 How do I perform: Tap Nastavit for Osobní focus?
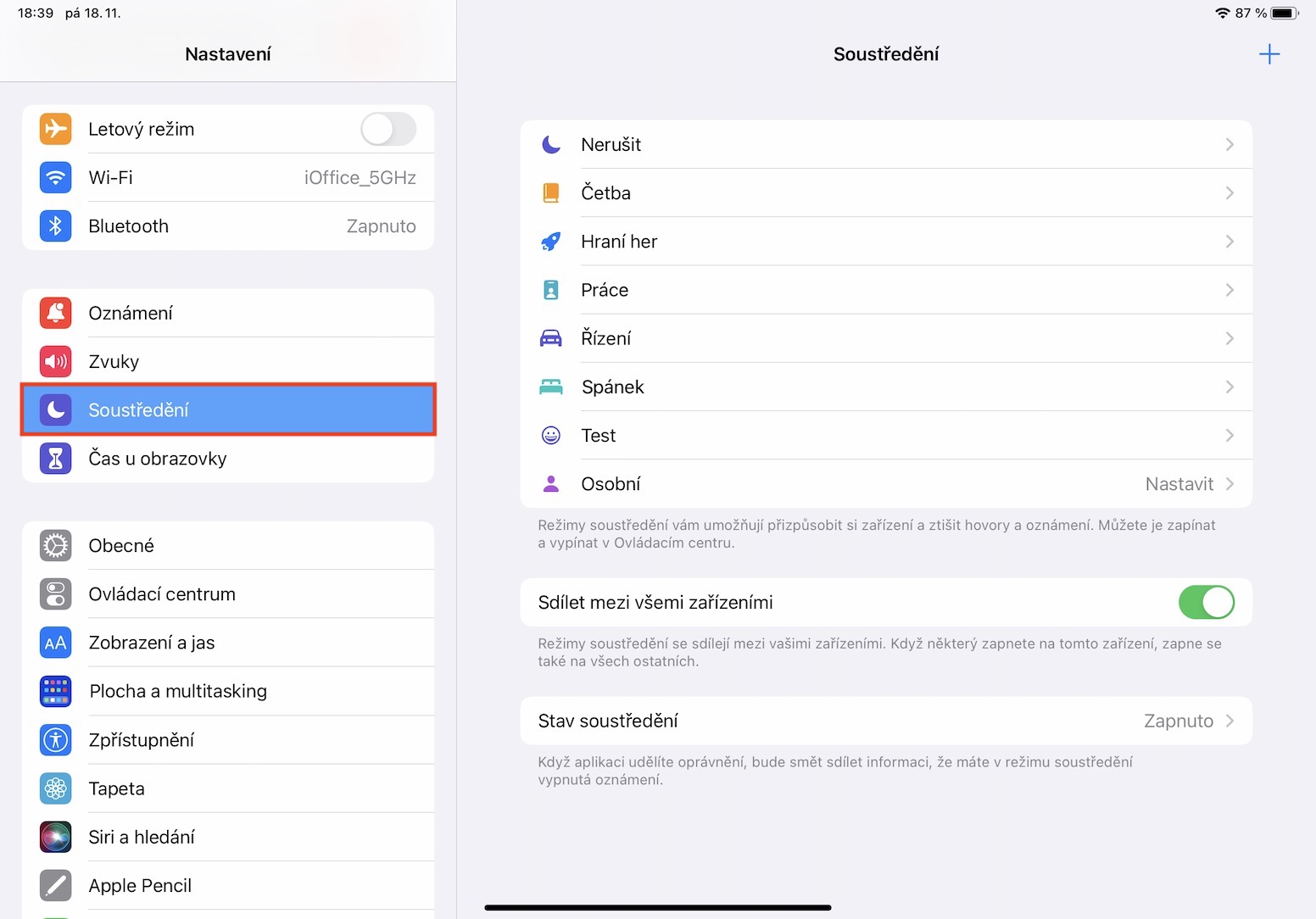(x=1179, y=484)
